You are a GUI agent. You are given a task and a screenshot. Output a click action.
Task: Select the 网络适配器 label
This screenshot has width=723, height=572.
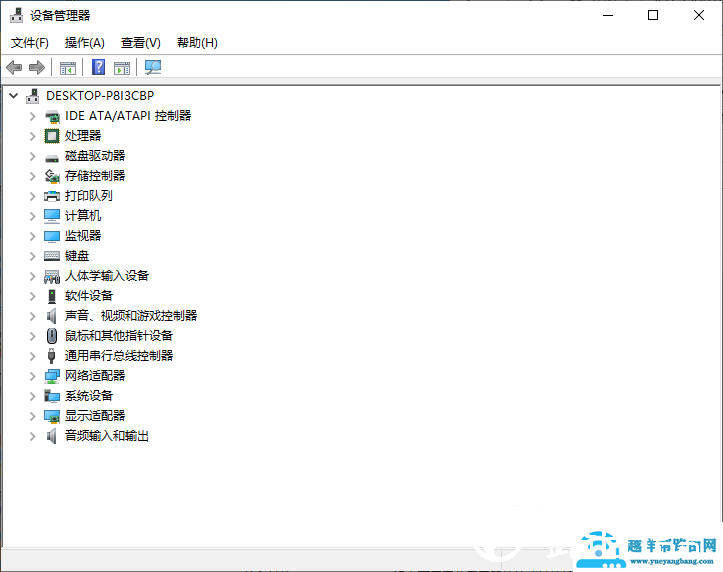(x=95, y=376)
